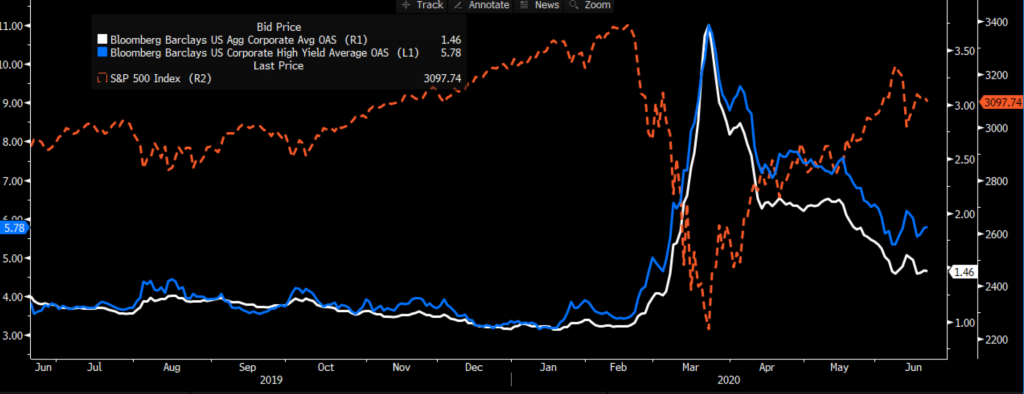Select legend entry US Corporate High Yield Average OAS
The image size is (1024, 394).
pyautogui.click(x=265, y=52)
